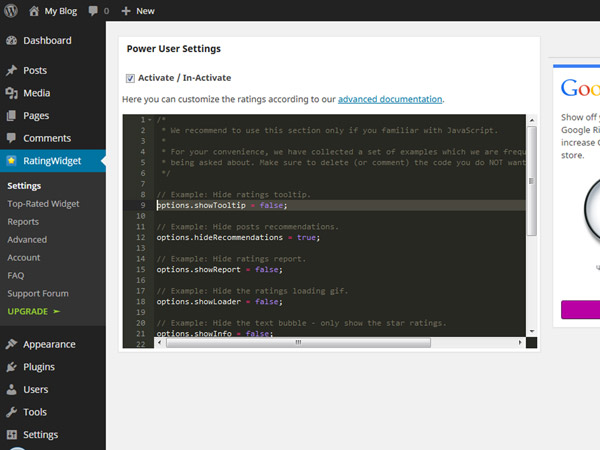Click line number 12 in gutter
Viewport: 600px width, 450px height.
[141, 238]
